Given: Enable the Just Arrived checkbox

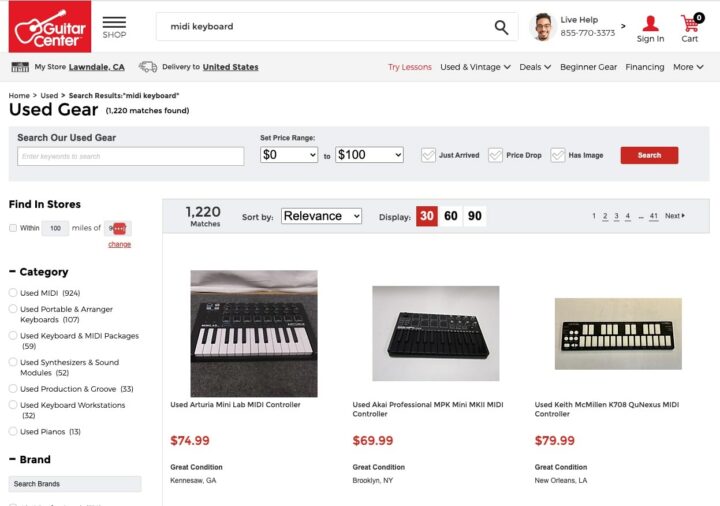Looking at the screenshot, I should point(428,155).
